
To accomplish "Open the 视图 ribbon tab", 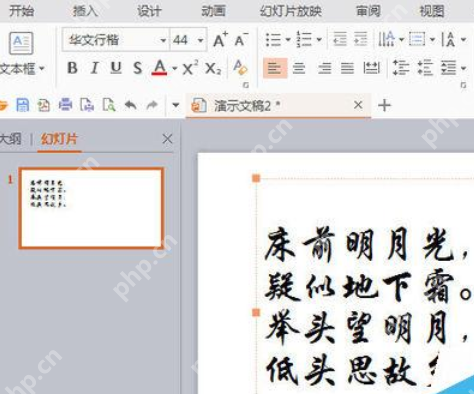I will [432, 11].
